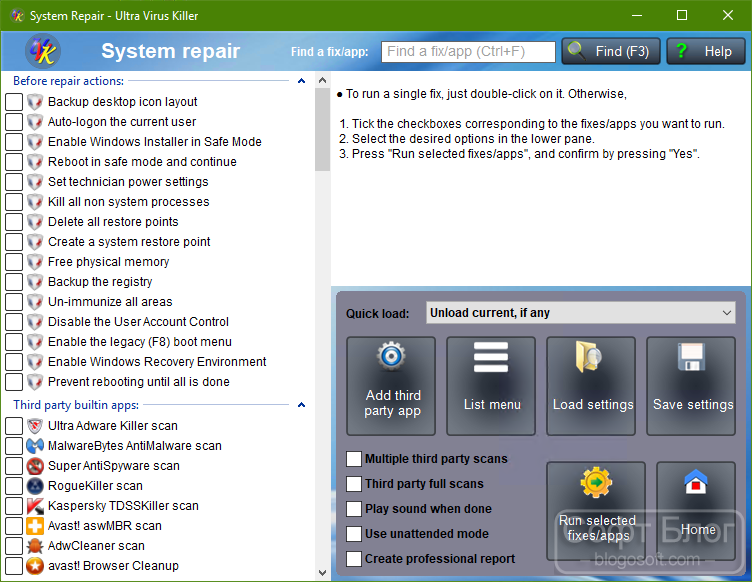Click shield icon beside Backup the registry
The width and height of the screenshot is (752, 582).
coord(35,282)
